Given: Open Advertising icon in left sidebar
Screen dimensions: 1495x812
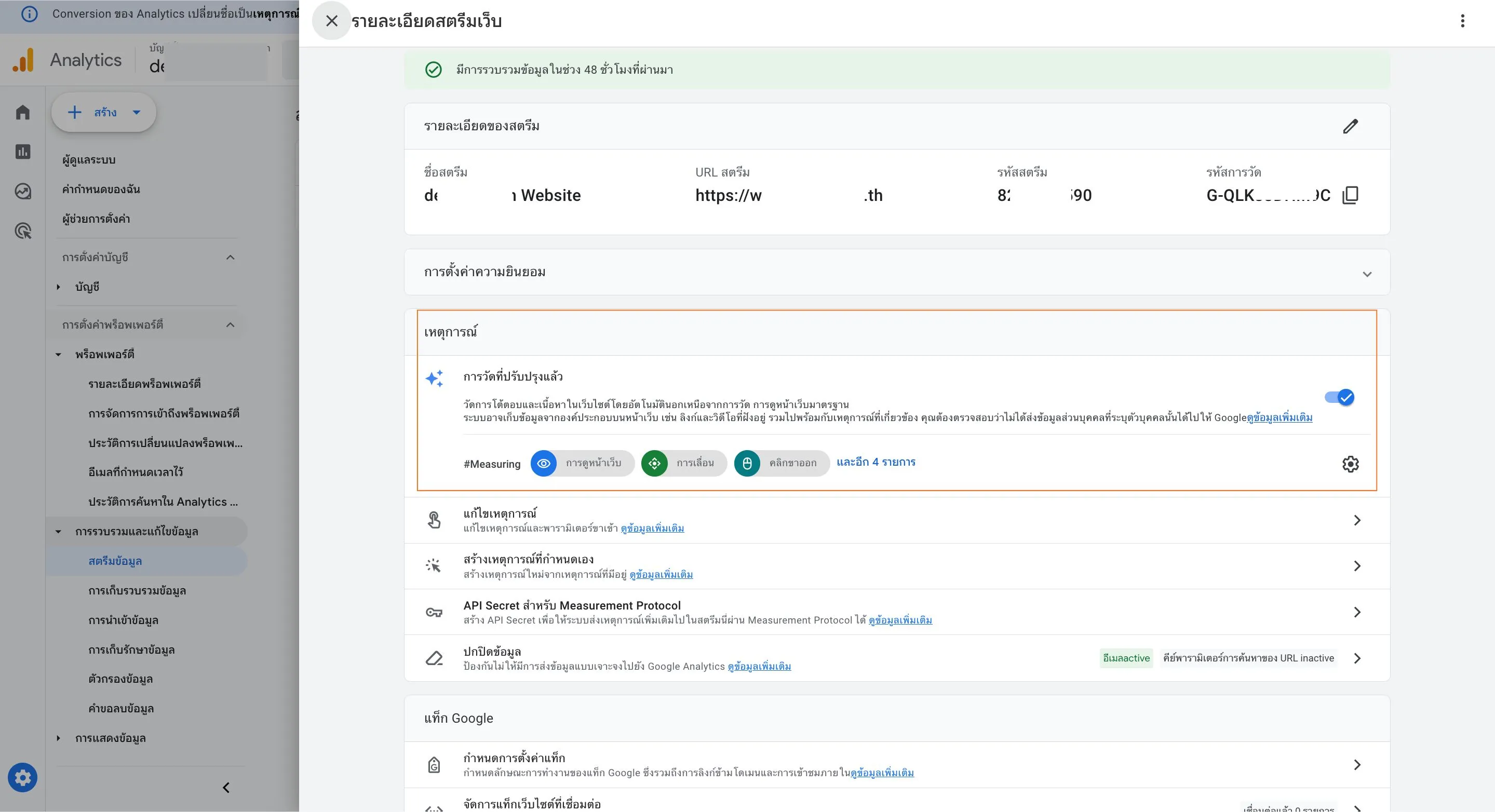Looking at the screenshot, I should tap(23, 231).
